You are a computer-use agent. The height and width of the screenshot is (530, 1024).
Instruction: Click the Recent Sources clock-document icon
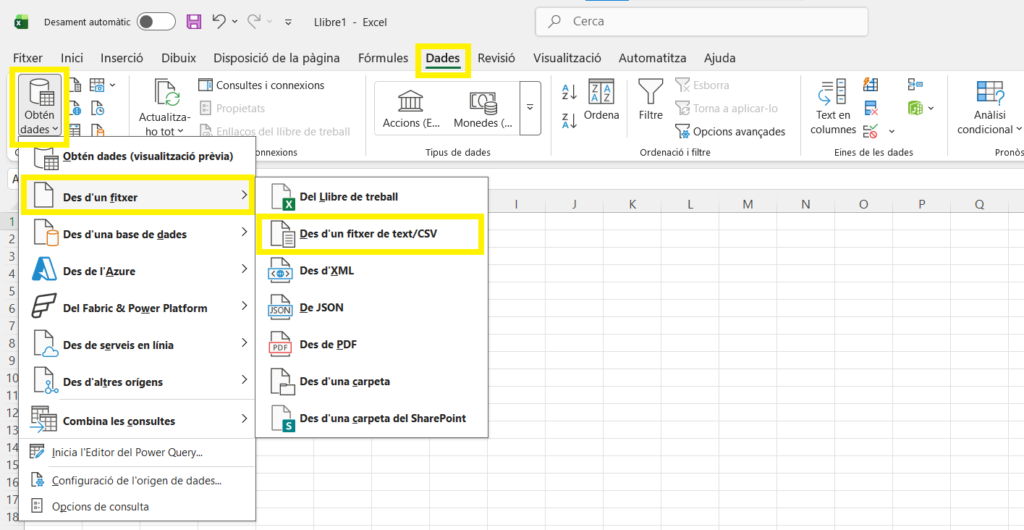[97, 108]
